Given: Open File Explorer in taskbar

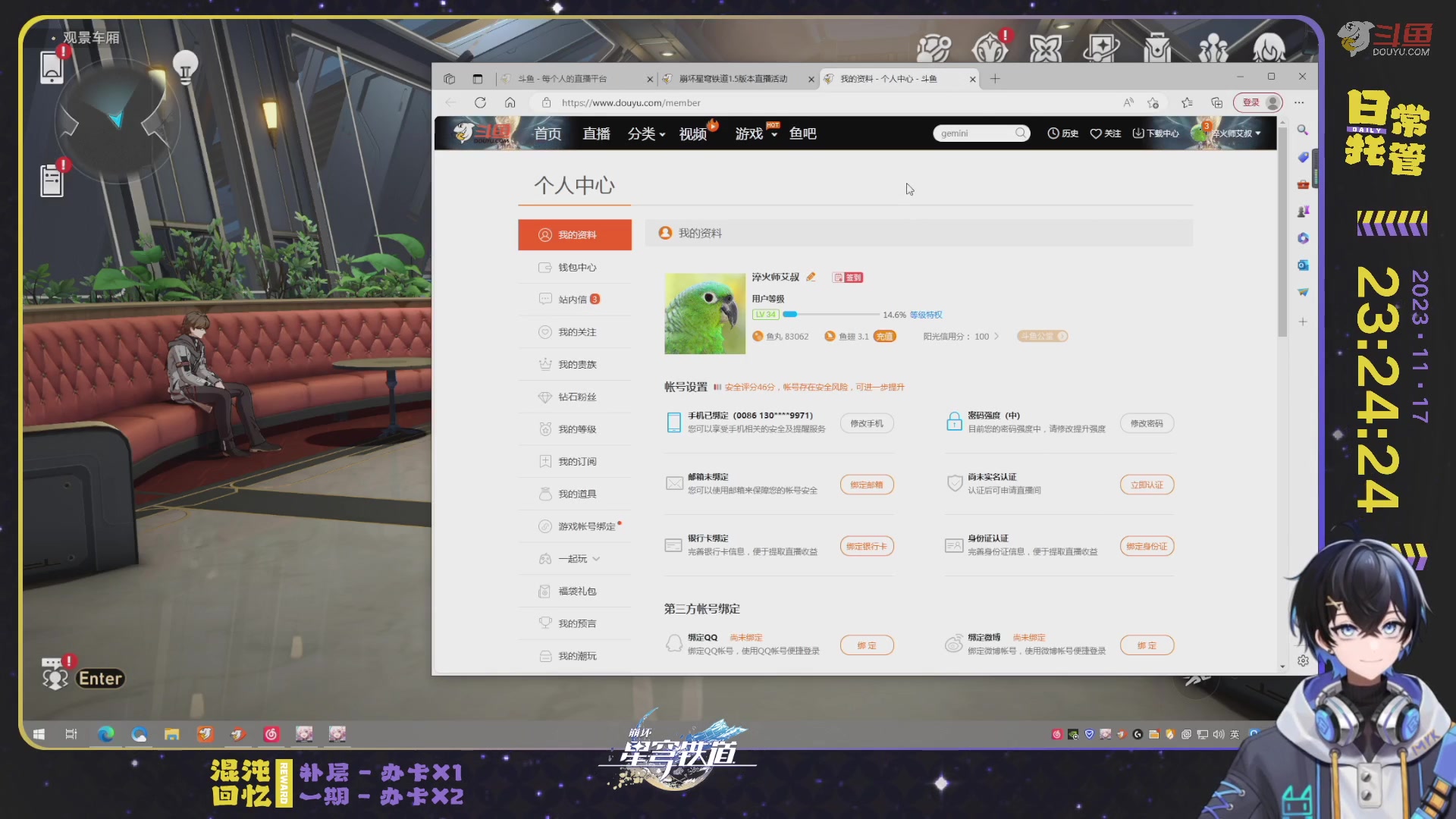Looking at the screenshot, I should tap(172, 734).
